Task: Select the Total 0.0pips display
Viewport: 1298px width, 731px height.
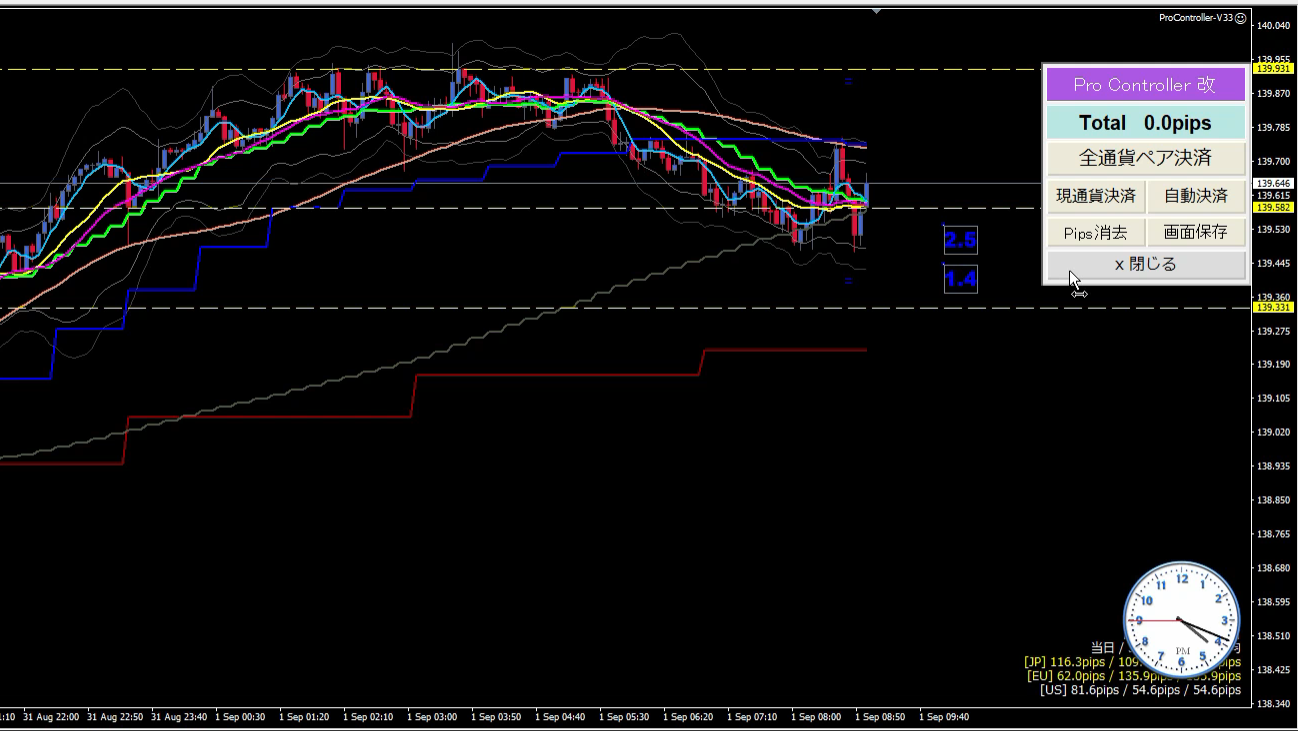Action: [x=1146, y=123]
